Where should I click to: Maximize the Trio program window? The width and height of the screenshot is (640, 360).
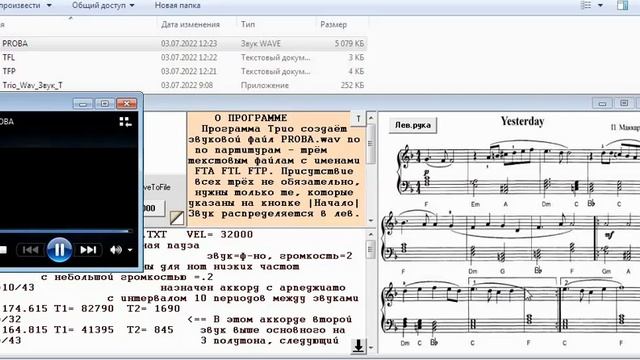click(x=624, y=103)
